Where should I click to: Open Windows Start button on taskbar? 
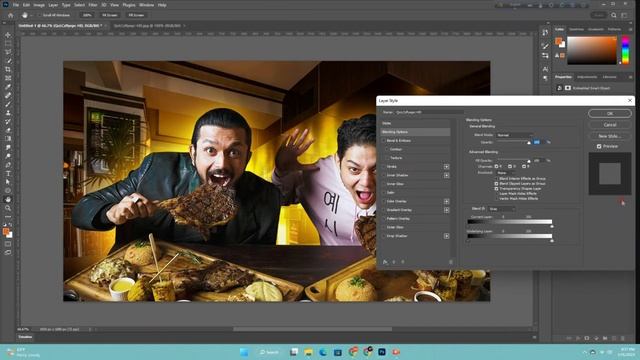click(244, 352)
